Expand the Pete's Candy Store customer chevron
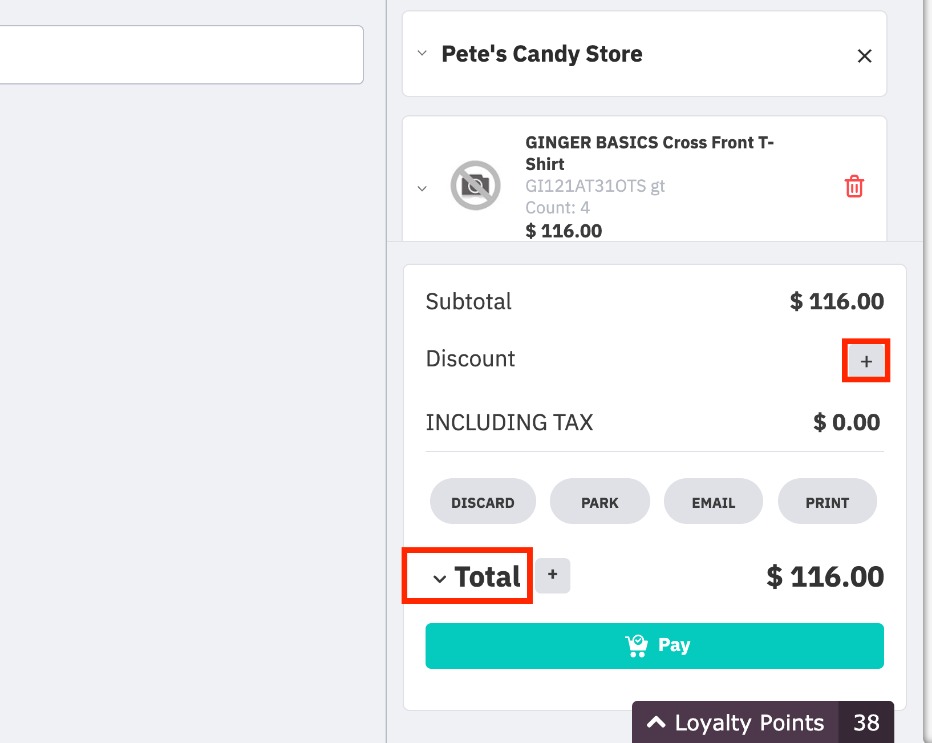This screenshot has height=743, width=932. click(x=422, y=53)
